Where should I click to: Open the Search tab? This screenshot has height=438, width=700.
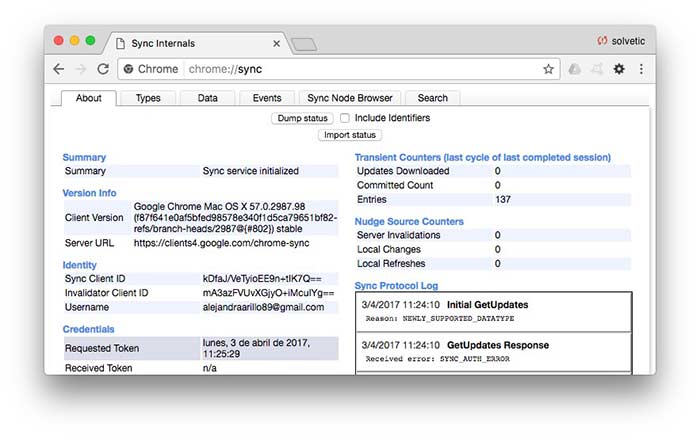tap(432, 98)
